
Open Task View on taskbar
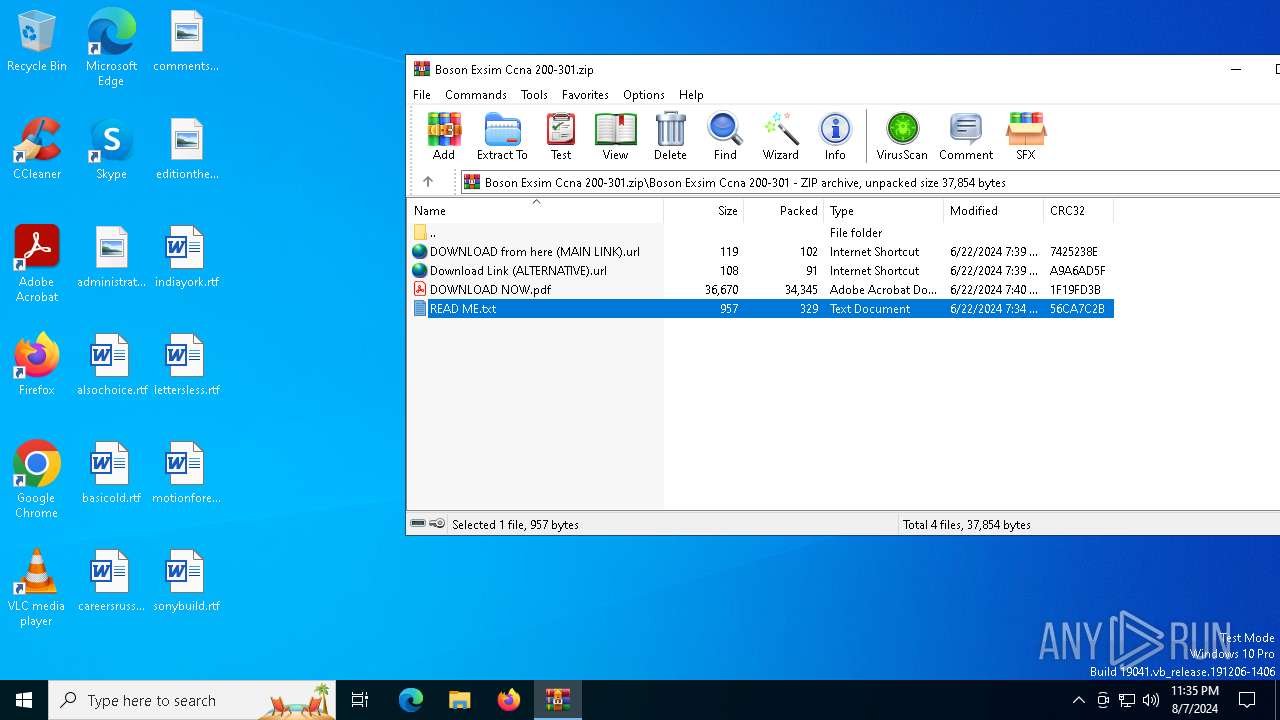pyautogui.click(x=360, y=700)
